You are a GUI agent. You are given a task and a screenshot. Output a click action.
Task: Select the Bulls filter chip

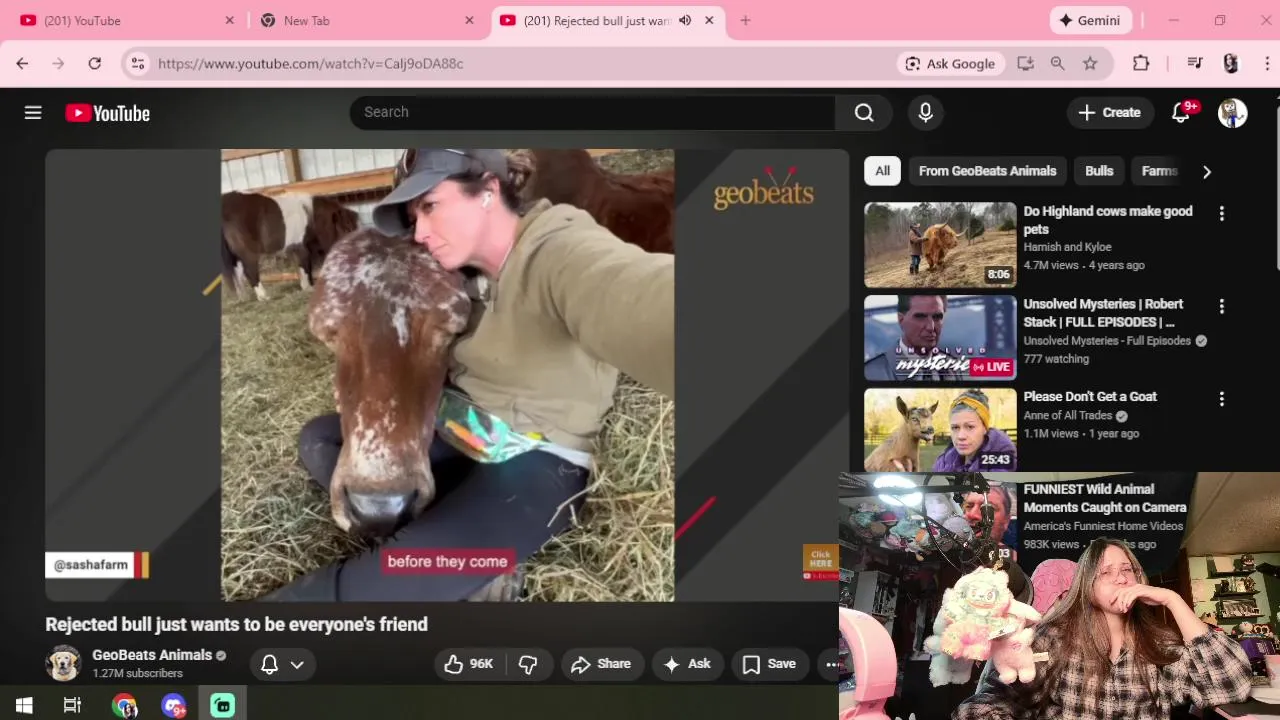tap(1099, 171)
